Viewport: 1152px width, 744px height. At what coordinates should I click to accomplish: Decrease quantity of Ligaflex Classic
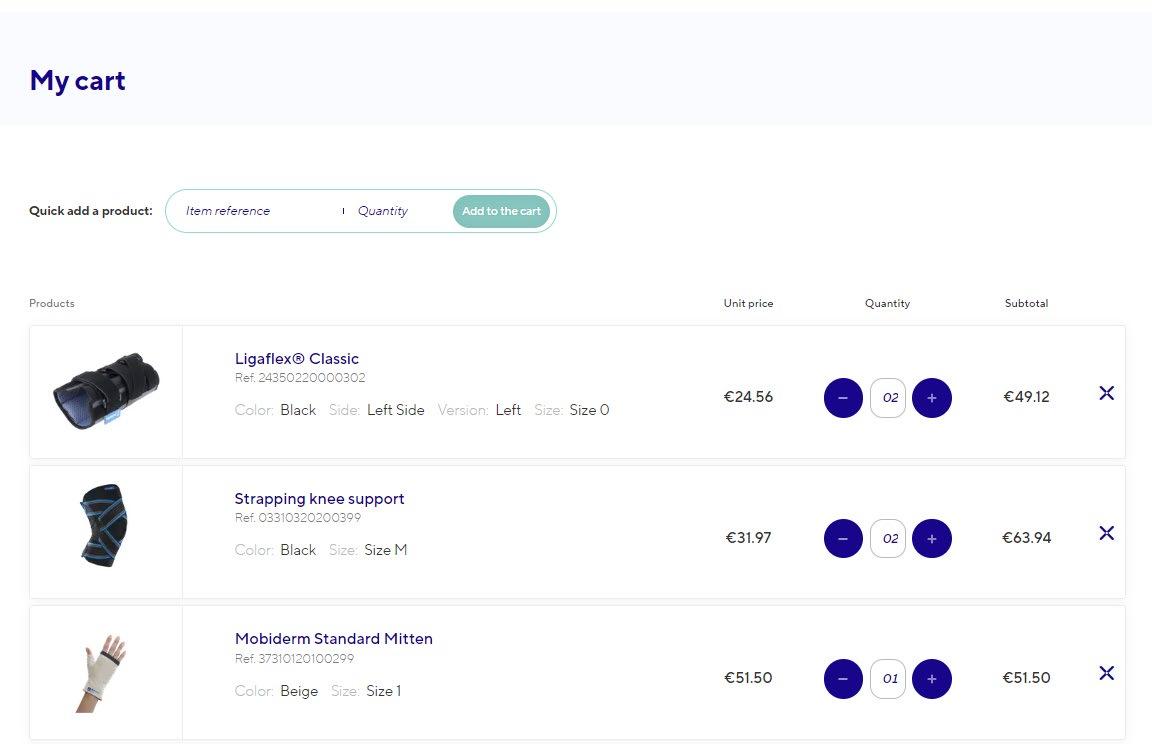(843, 398)
